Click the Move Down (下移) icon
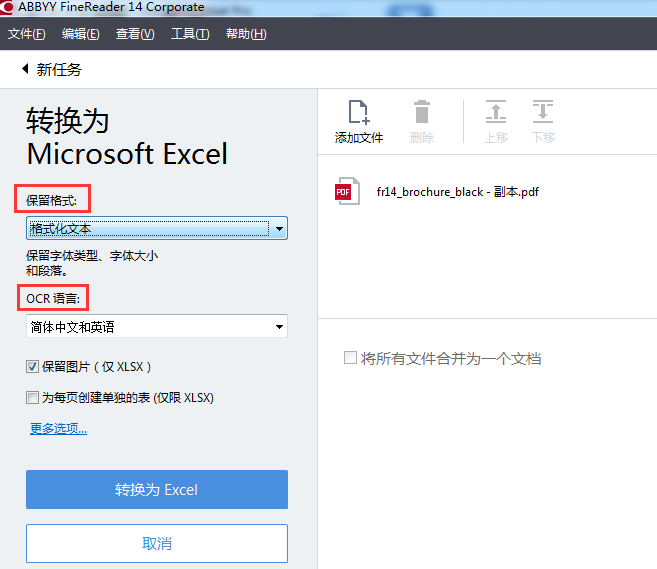Screen dimensions: 657x569 click(543, 111)
